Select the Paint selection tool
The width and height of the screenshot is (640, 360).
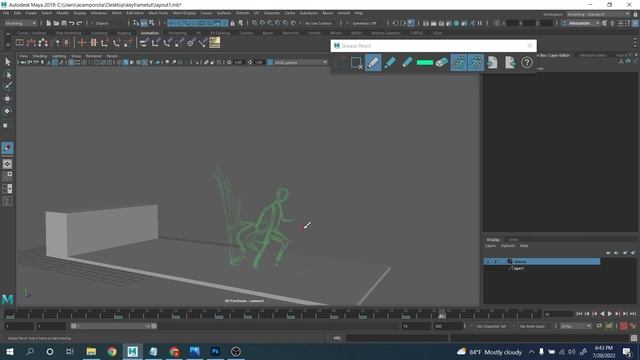click(x=7, y=86)
